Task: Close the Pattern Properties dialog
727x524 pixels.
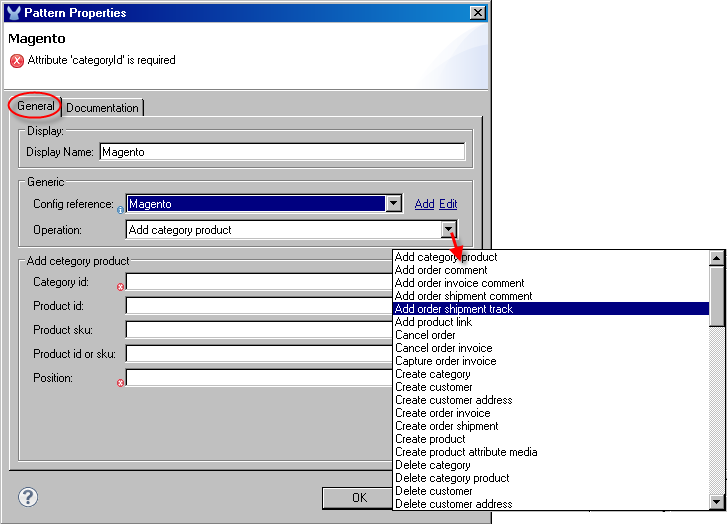Action: pos(477,13)
